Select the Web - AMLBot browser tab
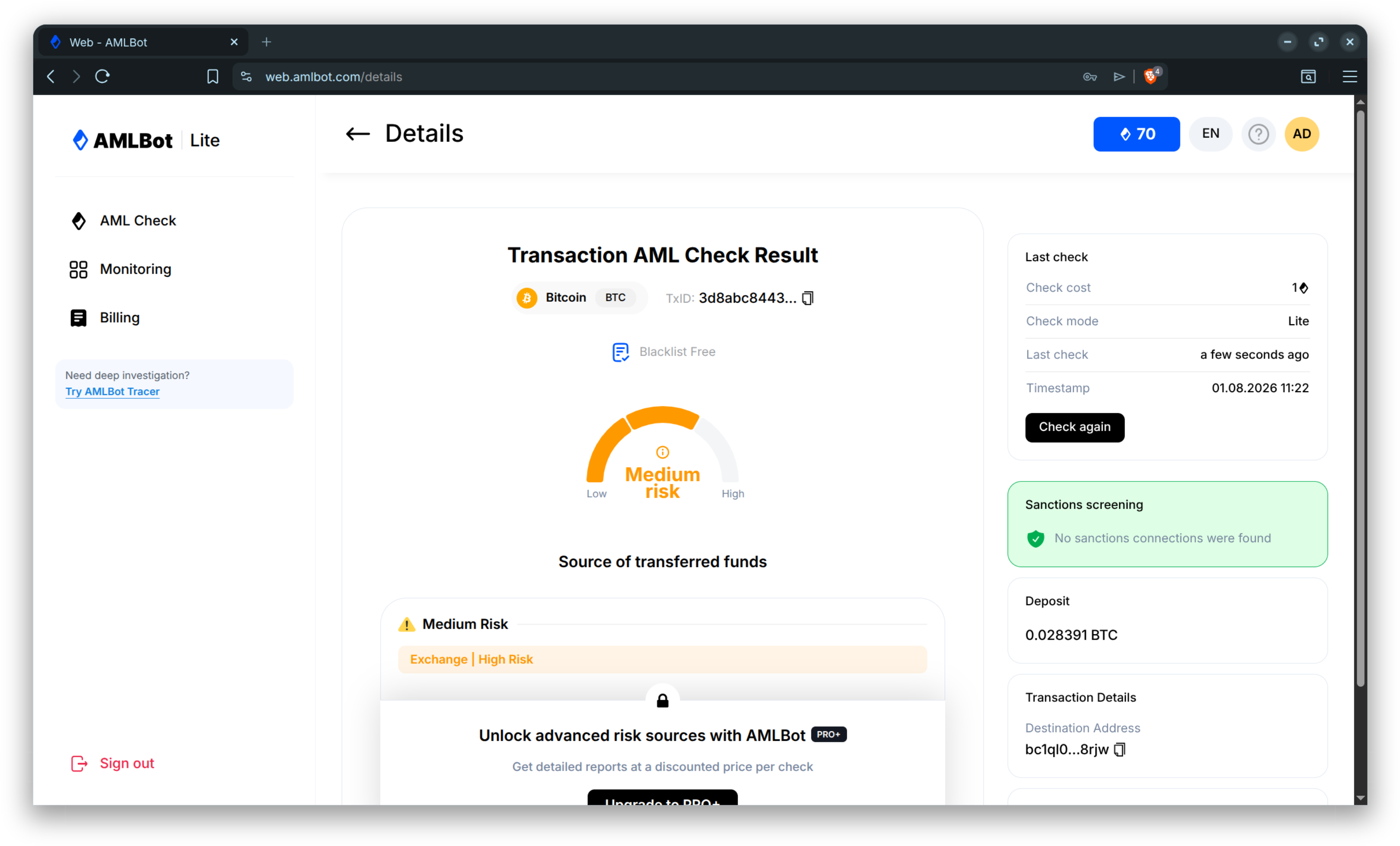 tap(143, 42)
